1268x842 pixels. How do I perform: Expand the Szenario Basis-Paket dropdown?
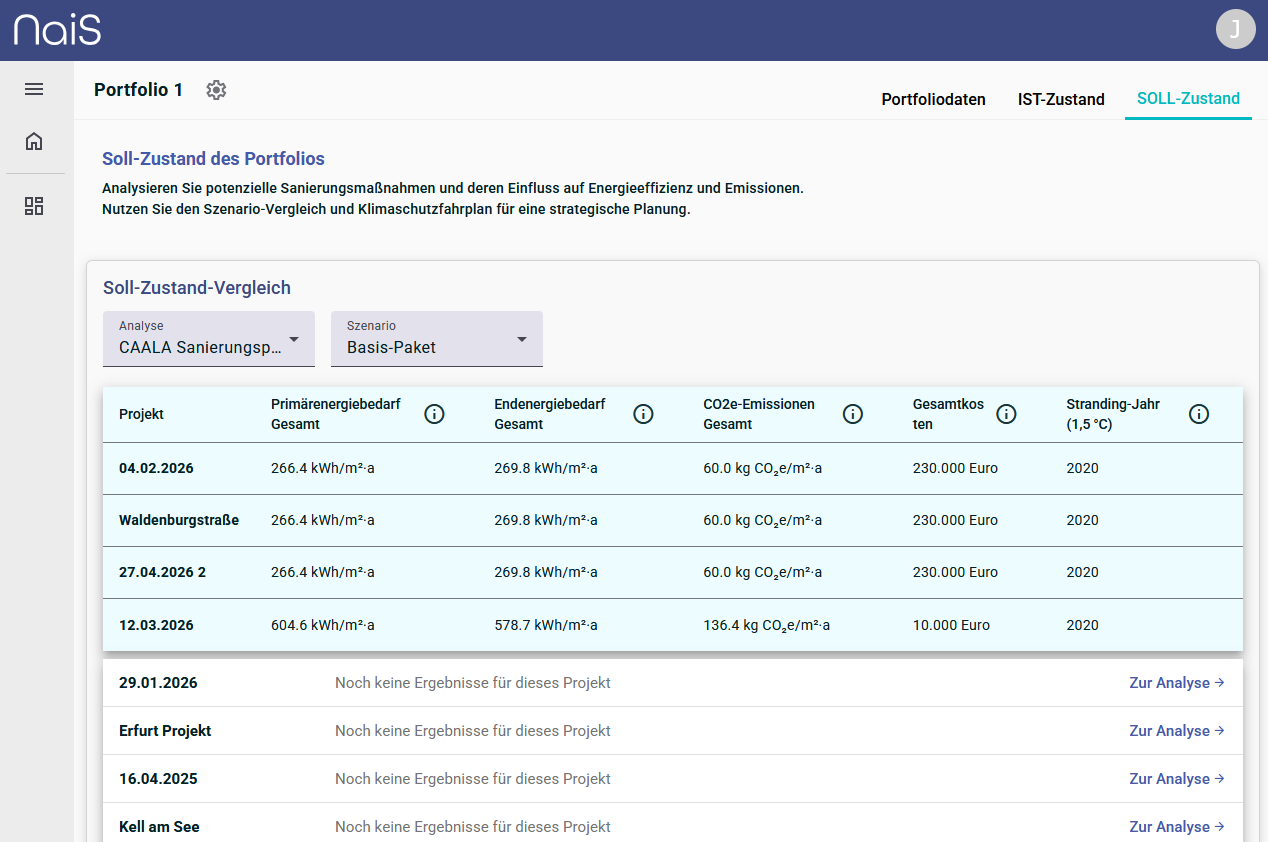click(437, 339)
